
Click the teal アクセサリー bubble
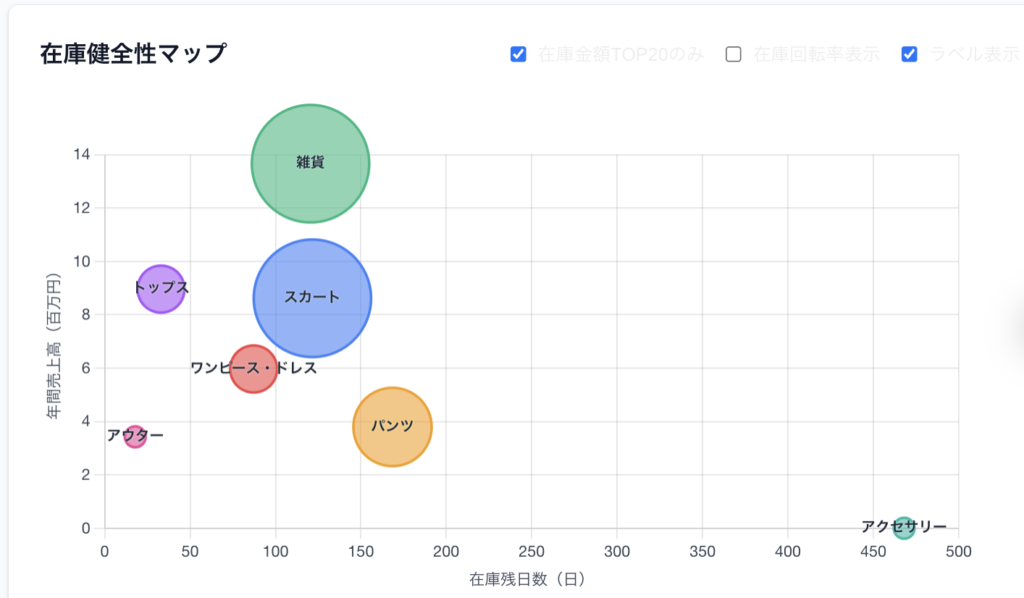point(904,527)
